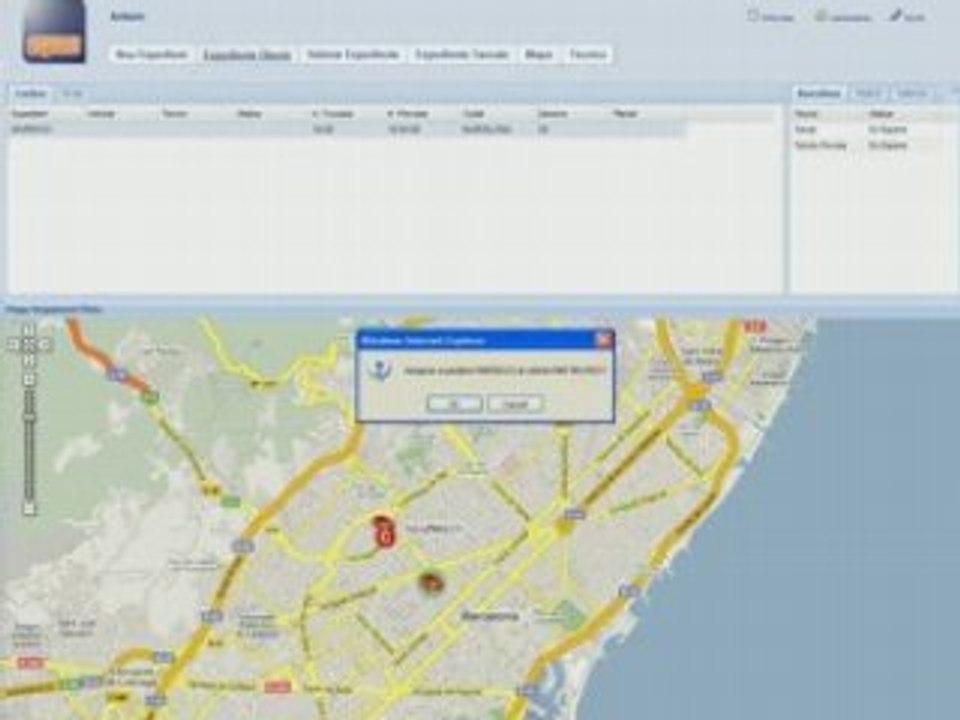Select the active first tab in the right panel

tap(819, 94)
